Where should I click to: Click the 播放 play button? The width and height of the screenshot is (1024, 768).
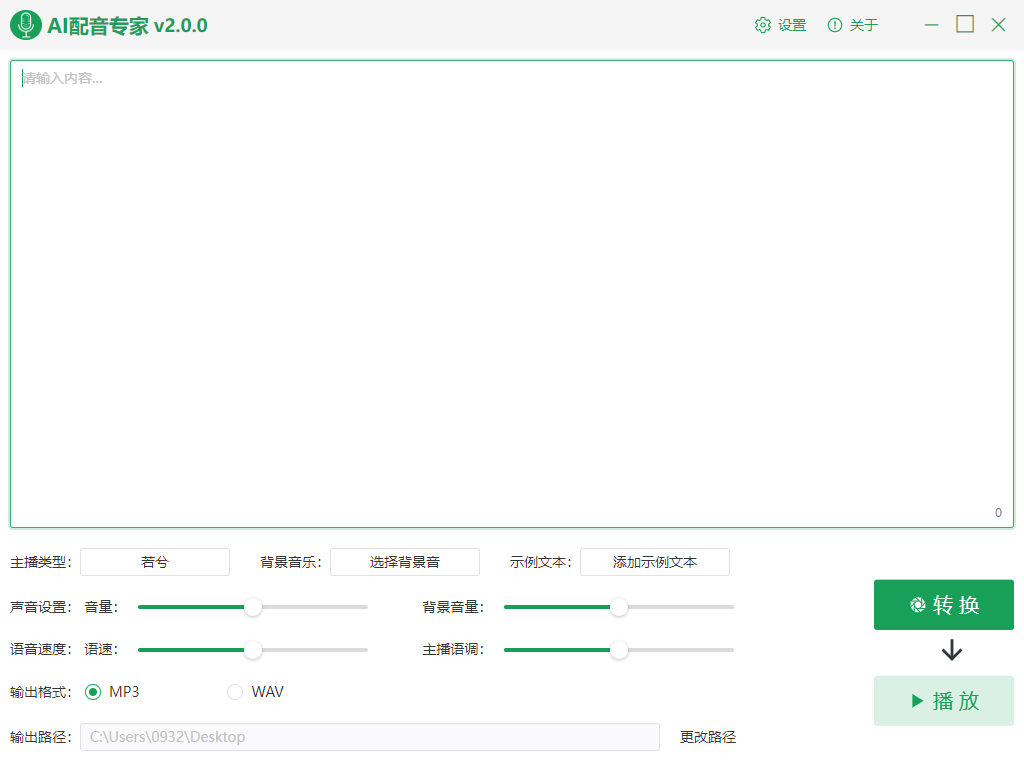(944, 701)
